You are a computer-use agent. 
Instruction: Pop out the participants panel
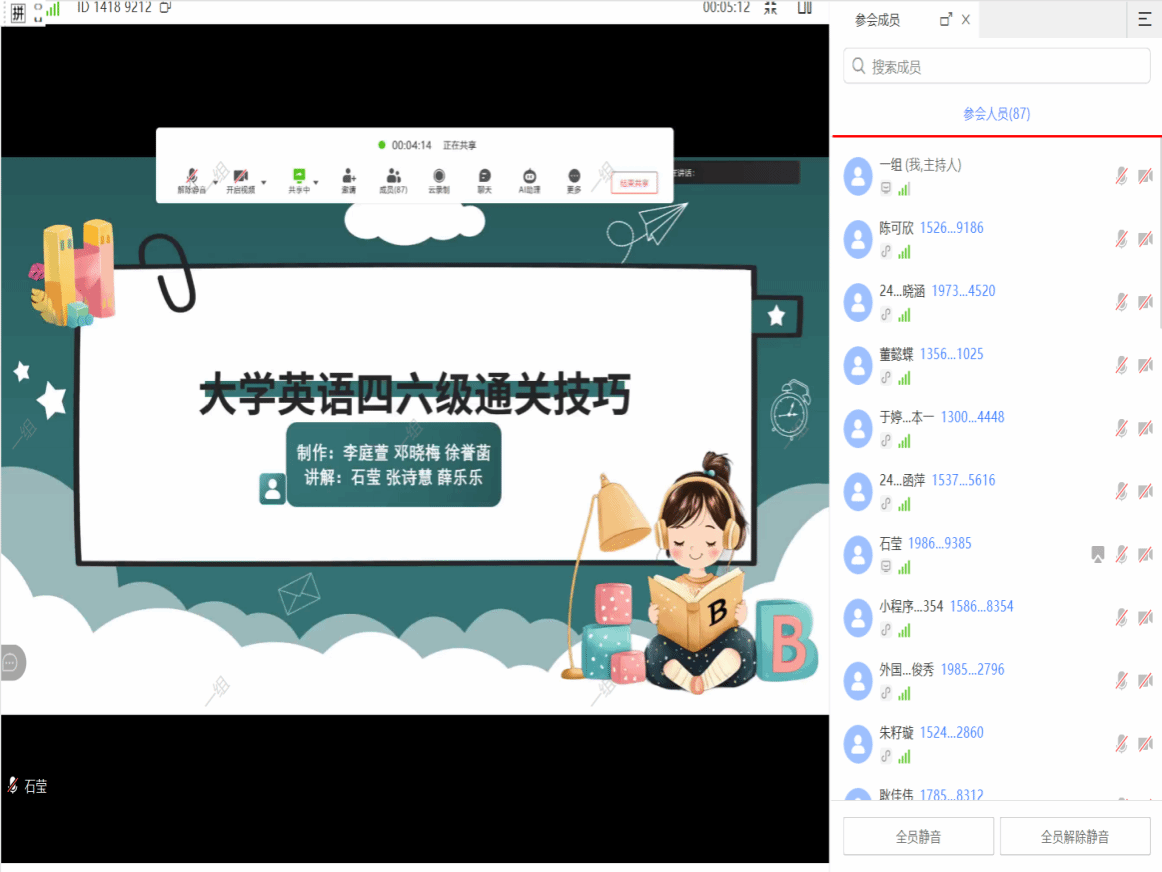pos(946,20)
